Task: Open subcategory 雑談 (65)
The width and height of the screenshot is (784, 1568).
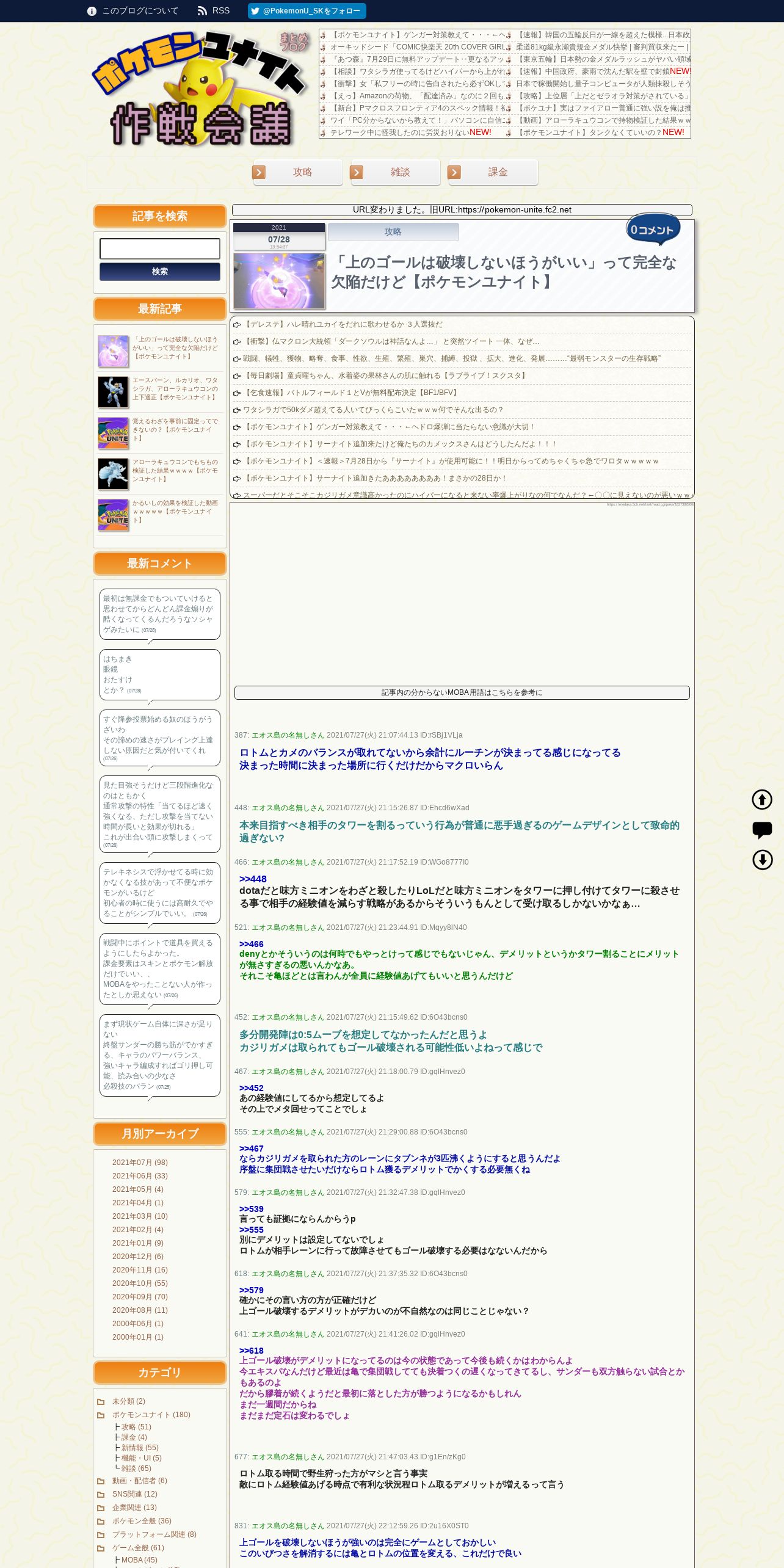Action: [136, 1468]
